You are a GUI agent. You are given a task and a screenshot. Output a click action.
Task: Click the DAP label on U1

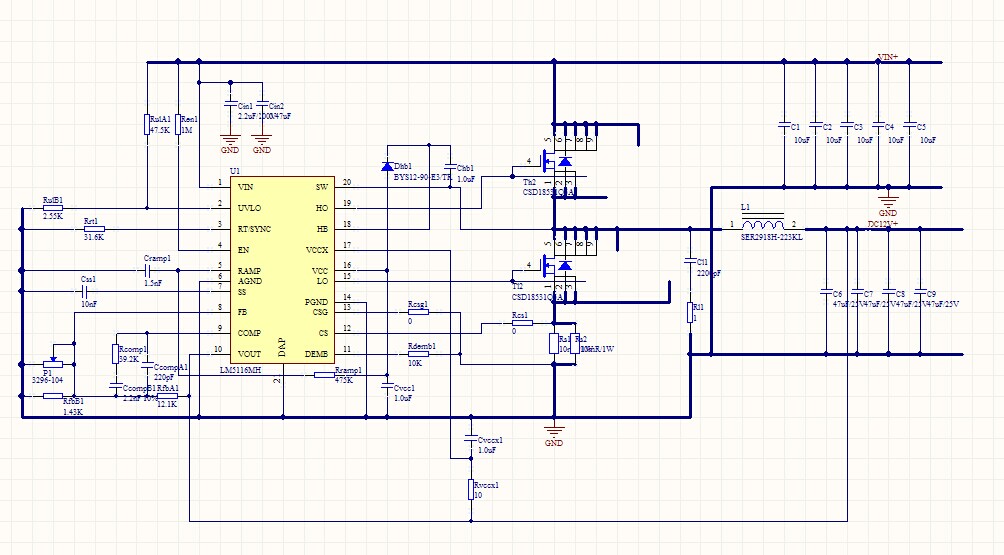click(282, 348)
